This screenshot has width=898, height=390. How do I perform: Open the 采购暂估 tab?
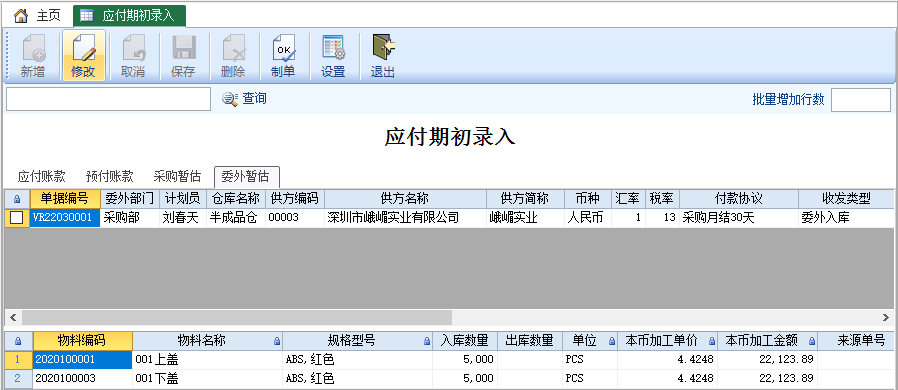(x=177, y=176)
